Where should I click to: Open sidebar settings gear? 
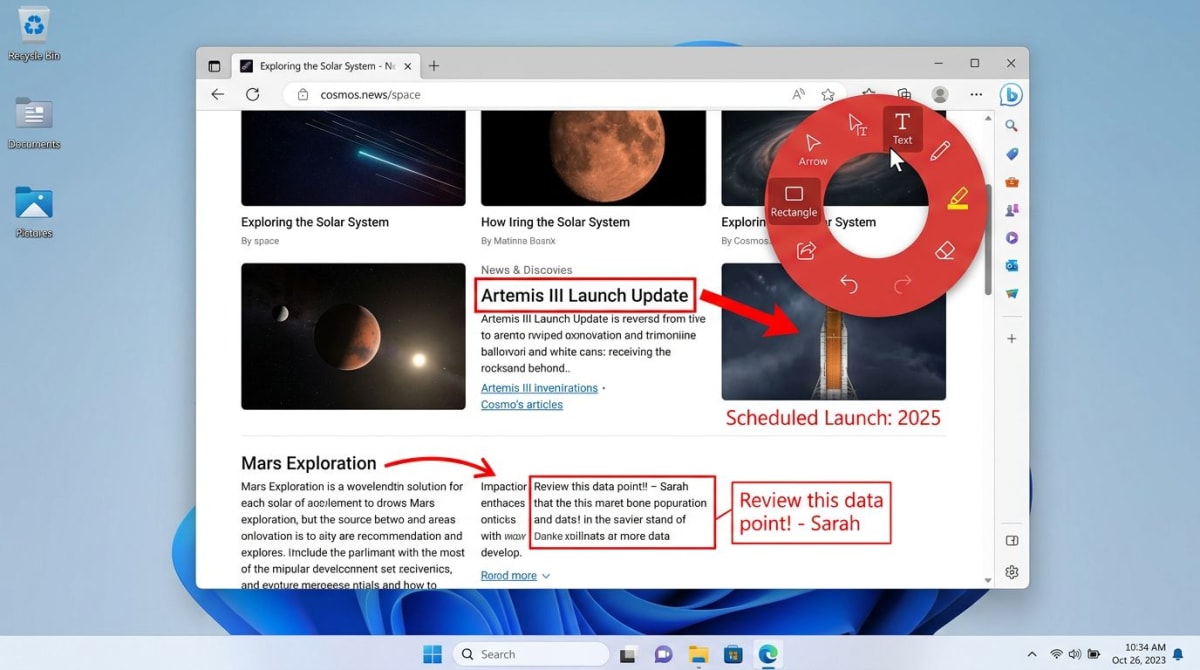pos(1012,572)
